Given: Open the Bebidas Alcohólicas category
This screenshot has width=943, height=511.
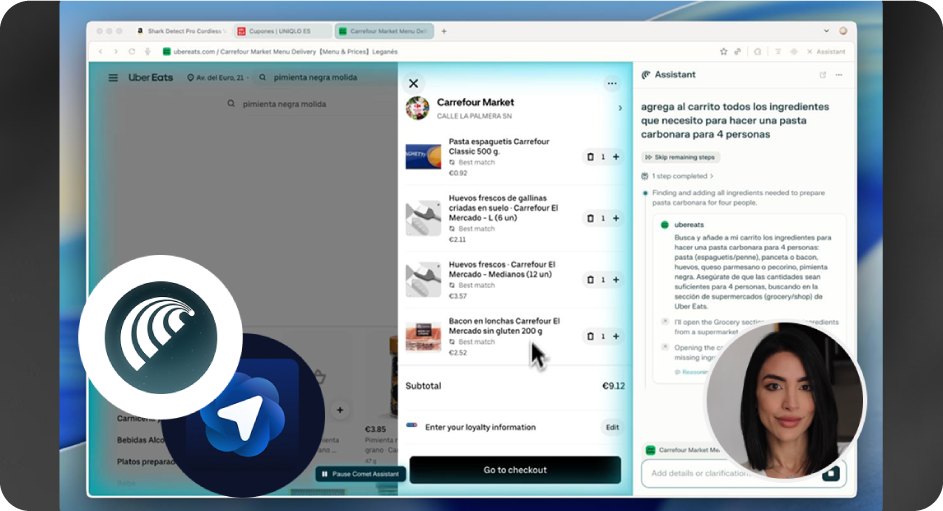Looking at the screenshot, I should click(x=141, y=440).
